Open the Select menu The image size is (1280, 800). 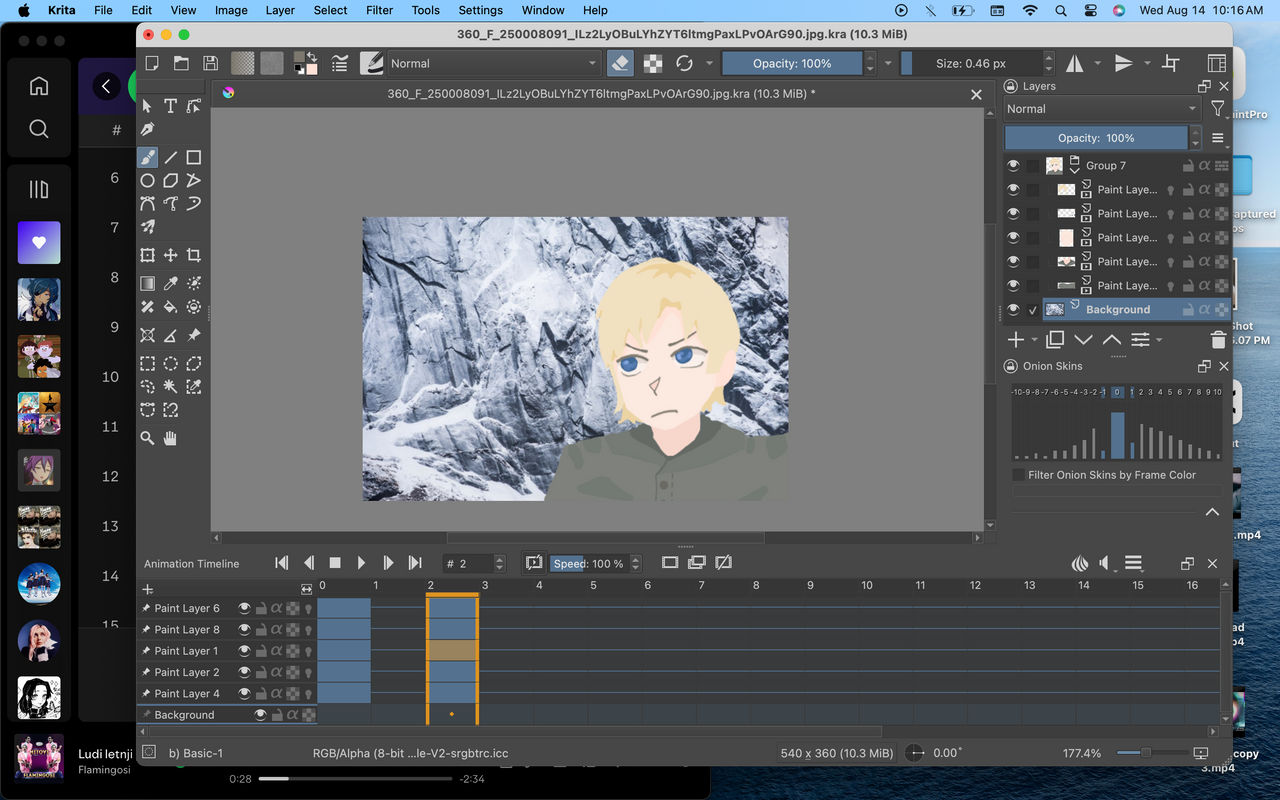point(330,10)
